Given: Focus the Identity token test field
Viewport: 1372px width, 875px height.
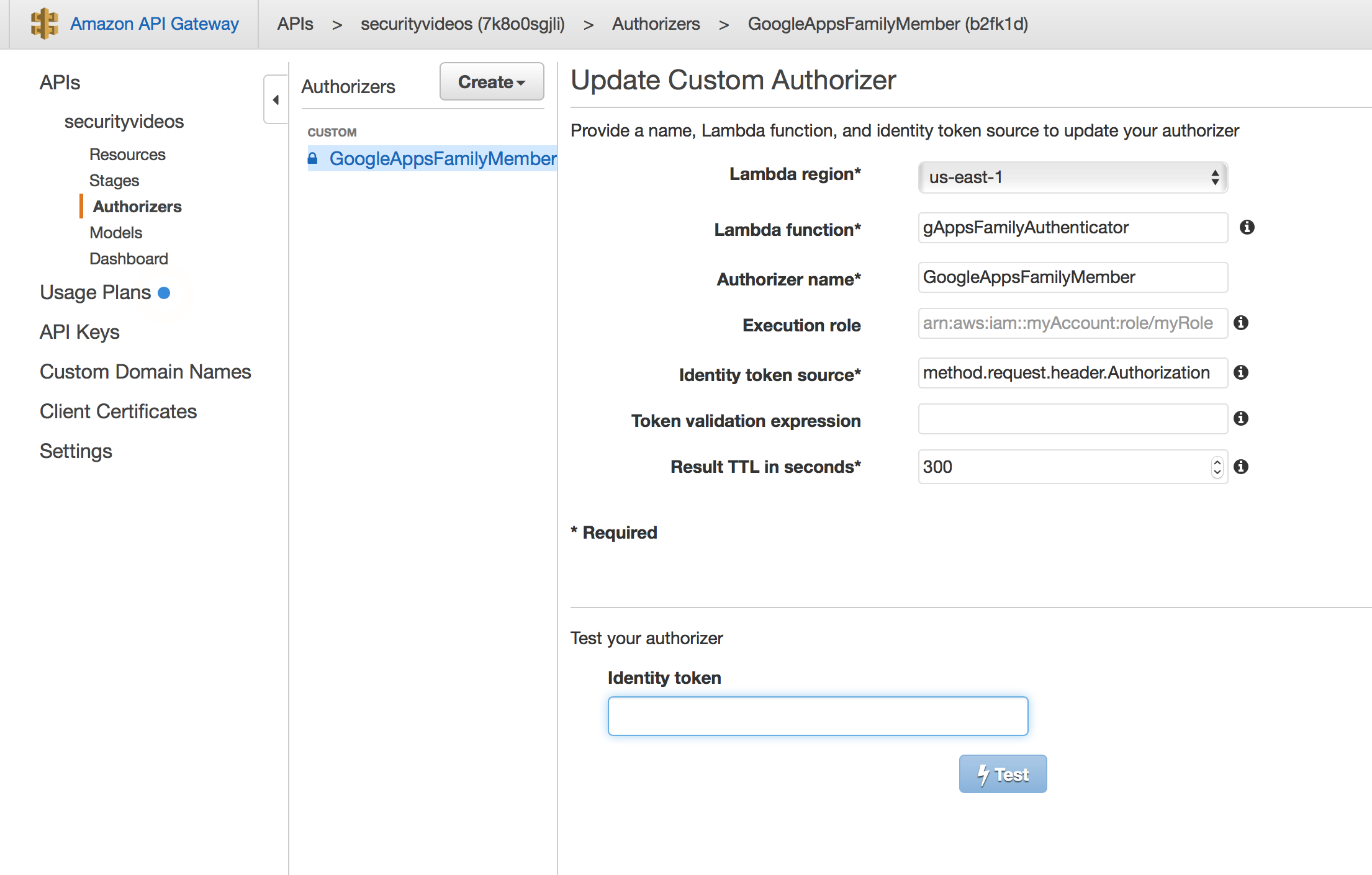Looking at the screenshot, I should click(x=818, y=716).
